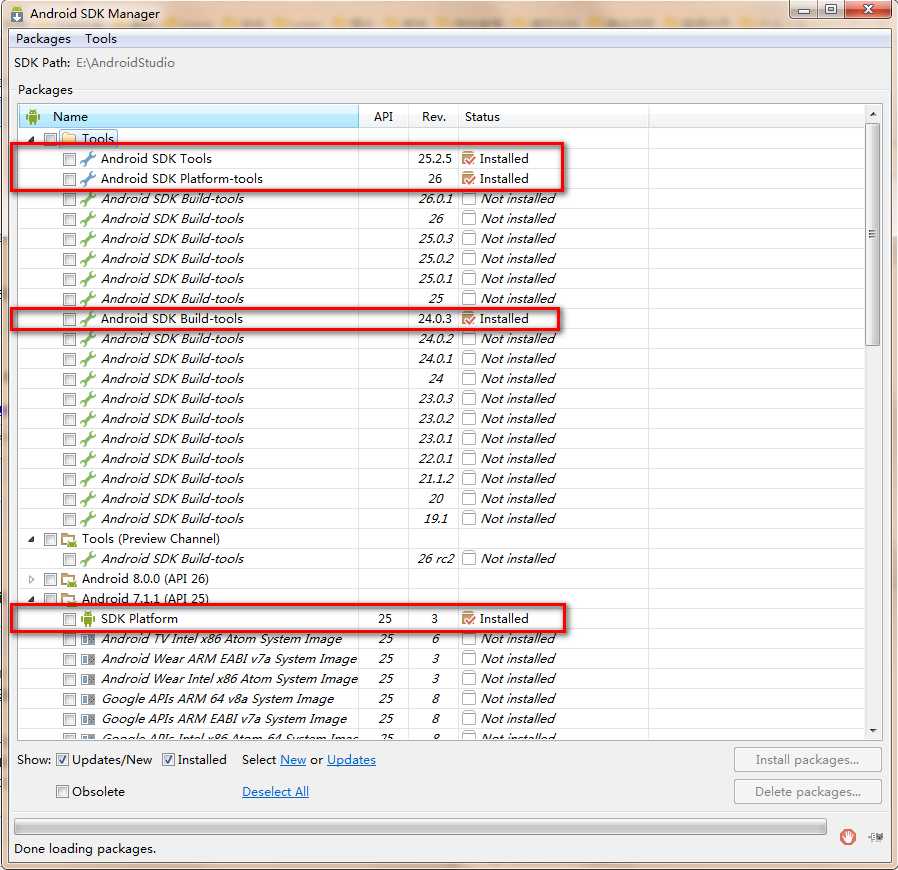Click Android Wear ARM EABI v7a image icon
Screen dimensions: 898x870
pos(88,659)
